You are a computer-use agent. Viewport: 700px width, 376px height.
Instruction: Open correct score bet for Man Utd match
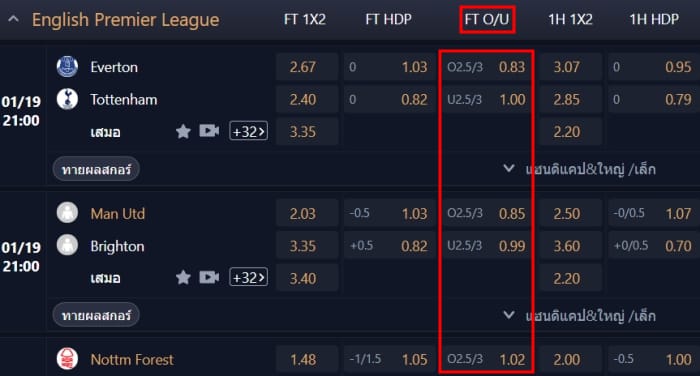pos(96,316)
